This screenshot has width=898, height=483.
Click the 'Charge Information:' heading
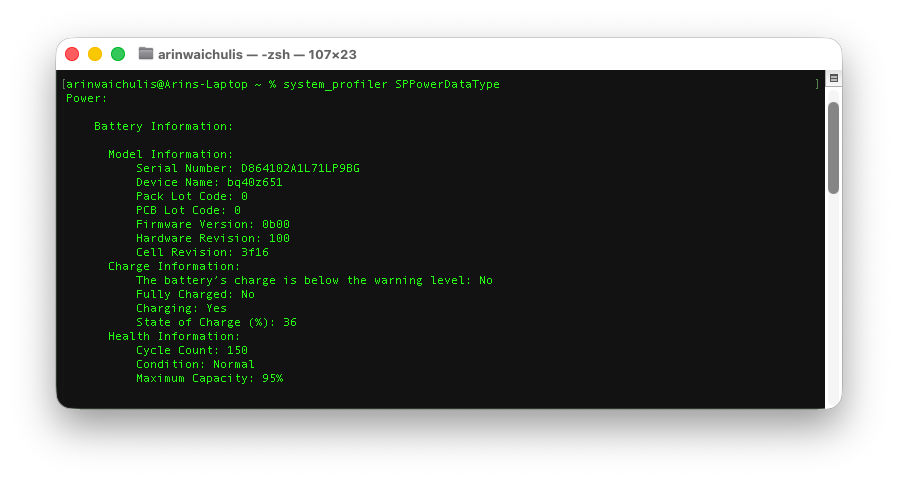(x=174, y=266)
